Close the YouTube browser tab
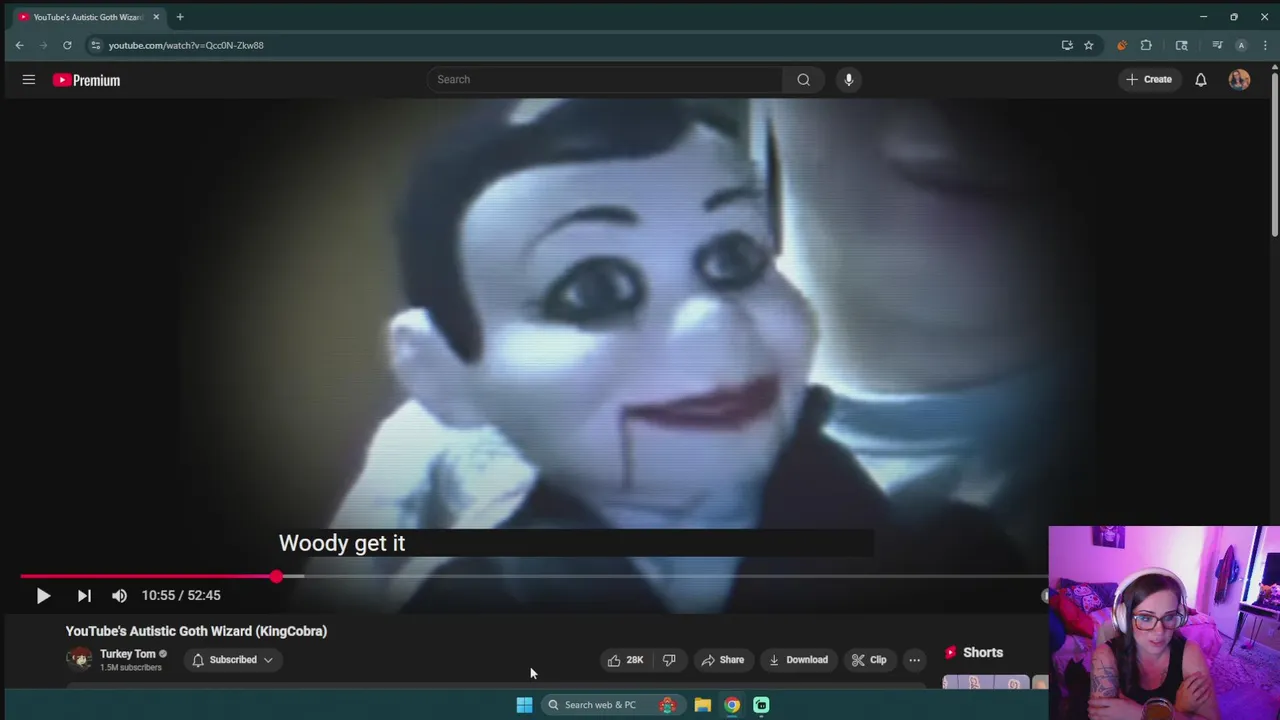 point(156,17)
